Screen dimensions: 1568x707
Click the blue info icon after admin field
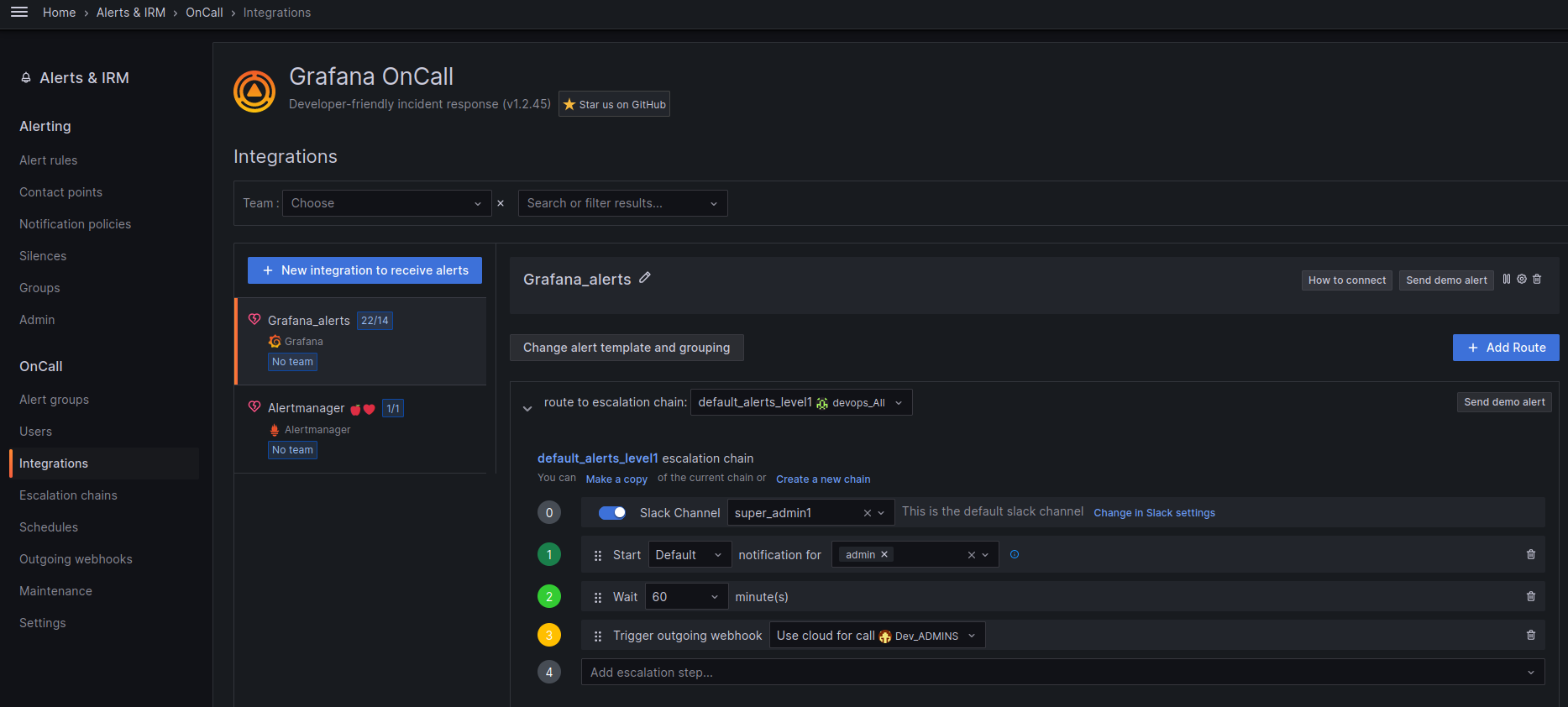click(x=1015, y=554)
